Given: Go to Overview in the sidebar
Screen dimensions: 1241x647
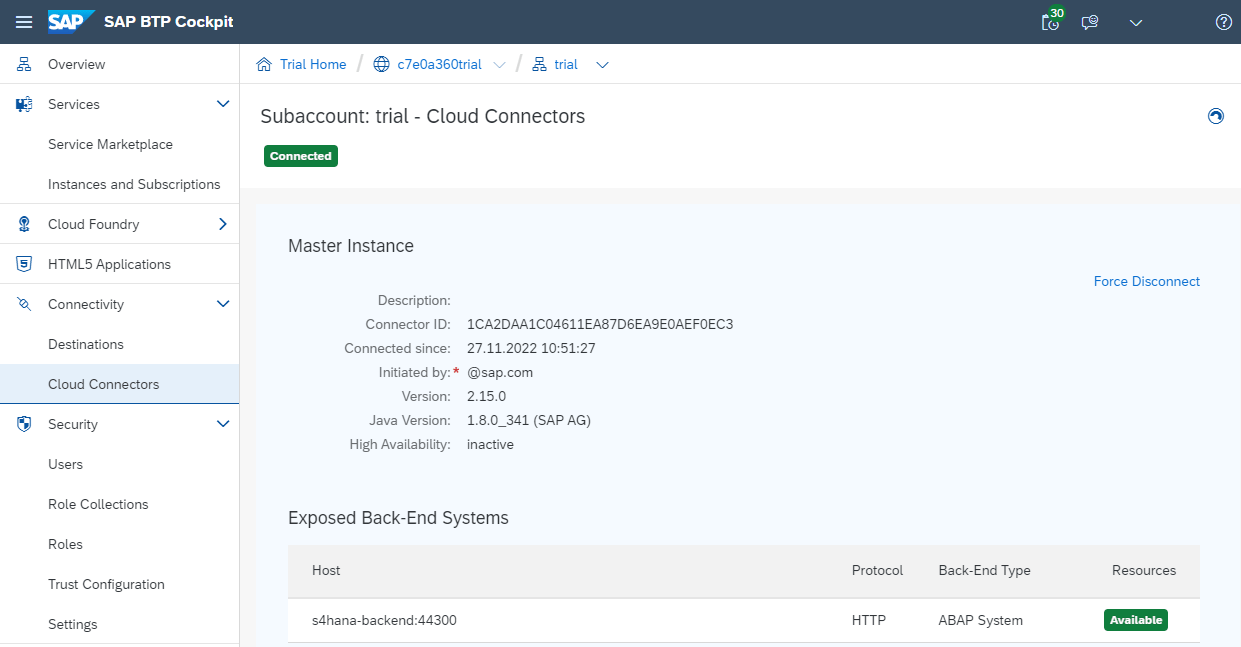Looking at the screenshot, I should pyautogui.click(x=76, y=64).
